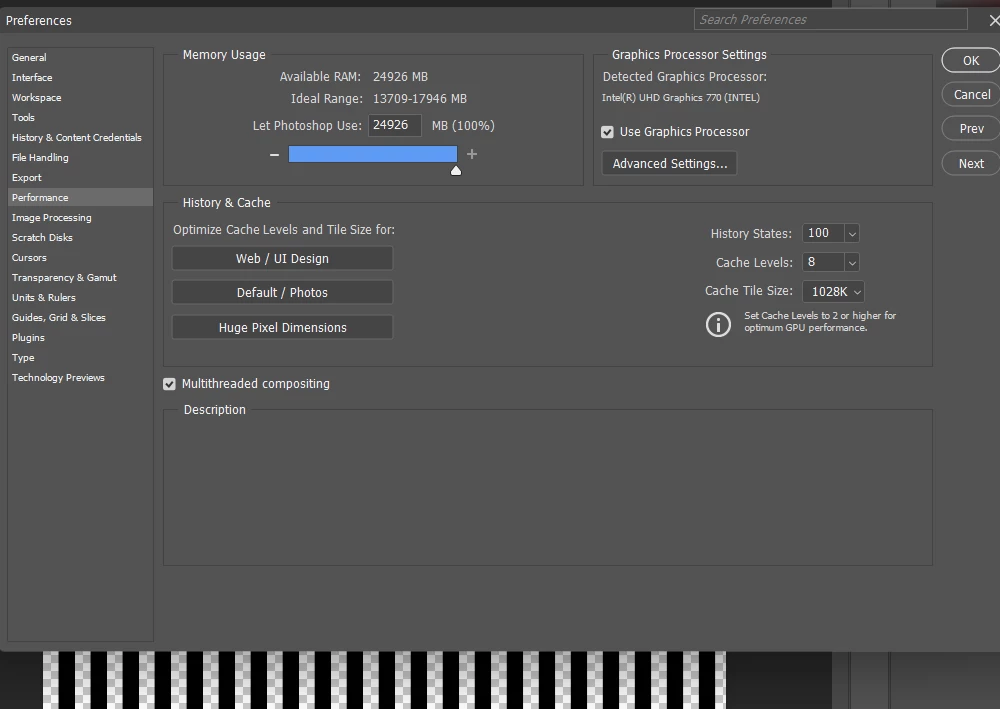Open the Export preferences category
The image size is (1000, 709).
click(27, 177)
